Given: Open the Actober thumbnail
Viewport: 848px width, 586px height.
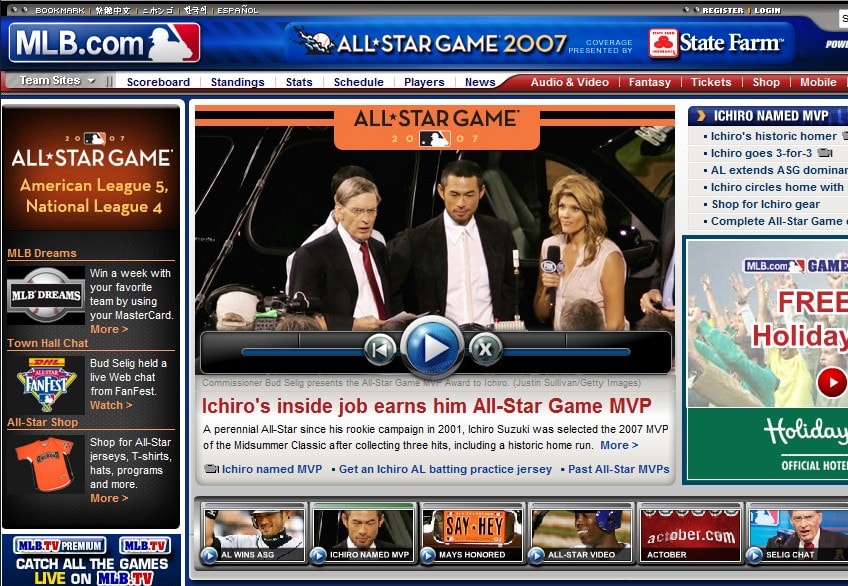Looking at the screenshot, I should [x=690, y=533].
